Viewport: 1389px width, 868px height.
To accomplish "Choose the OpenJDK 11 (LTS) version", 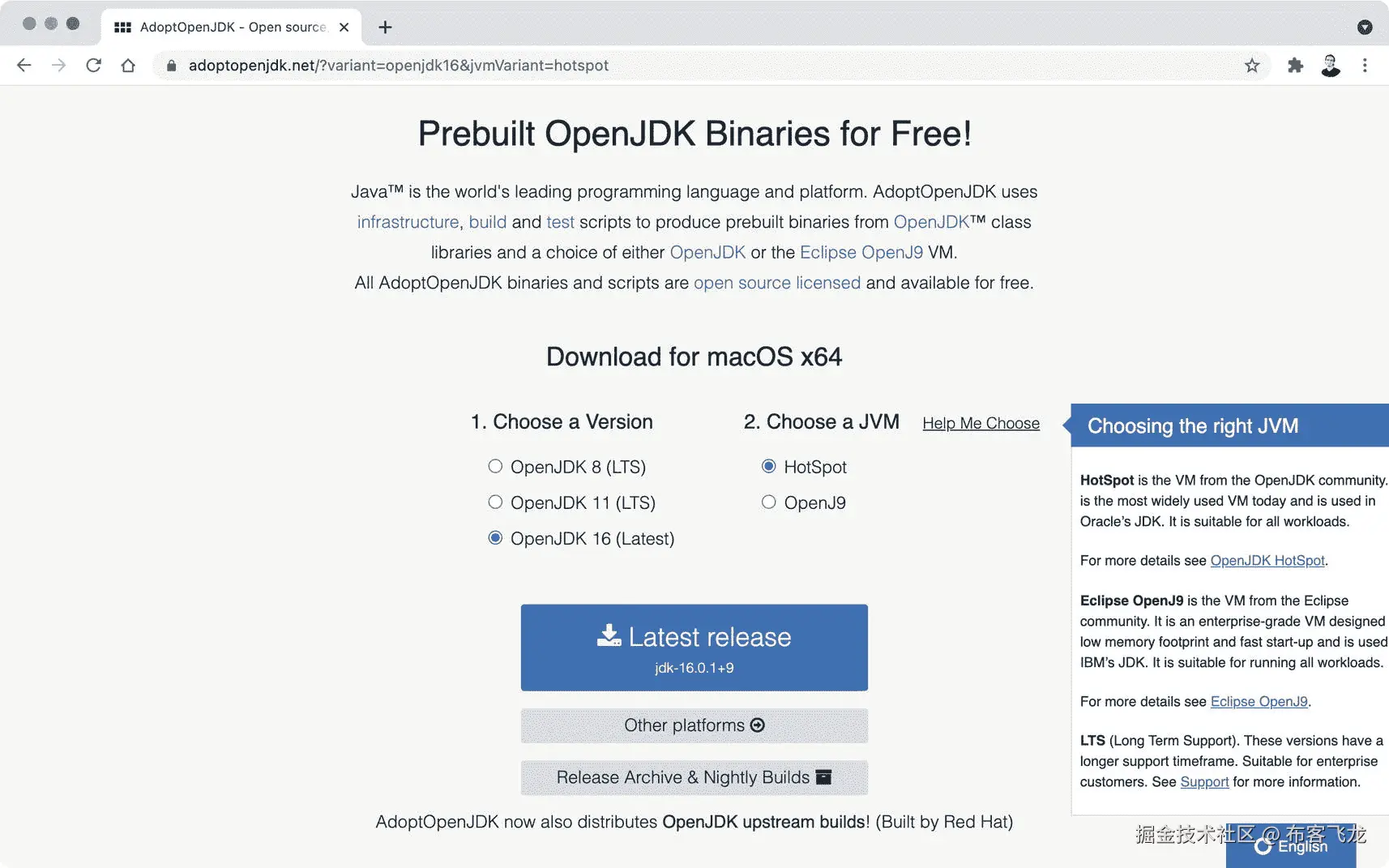I will coord(495,502).
